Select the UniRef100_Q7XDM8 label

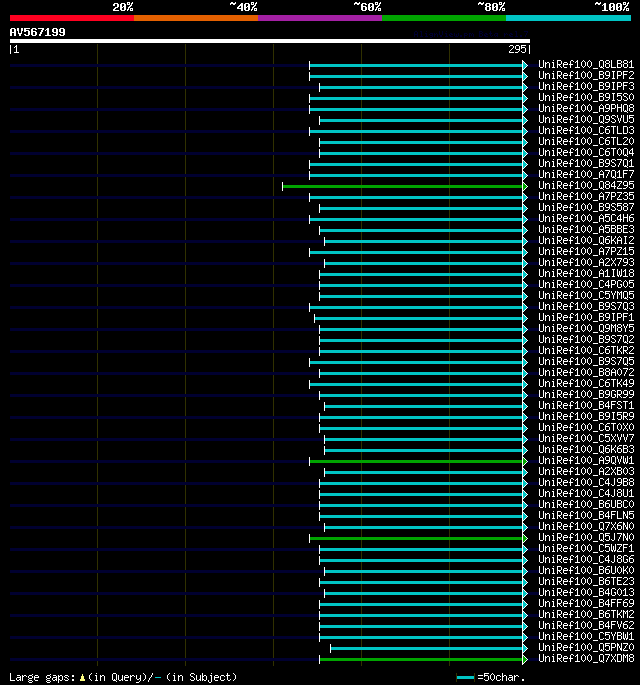pyautogui.click(x=586, y=658)
